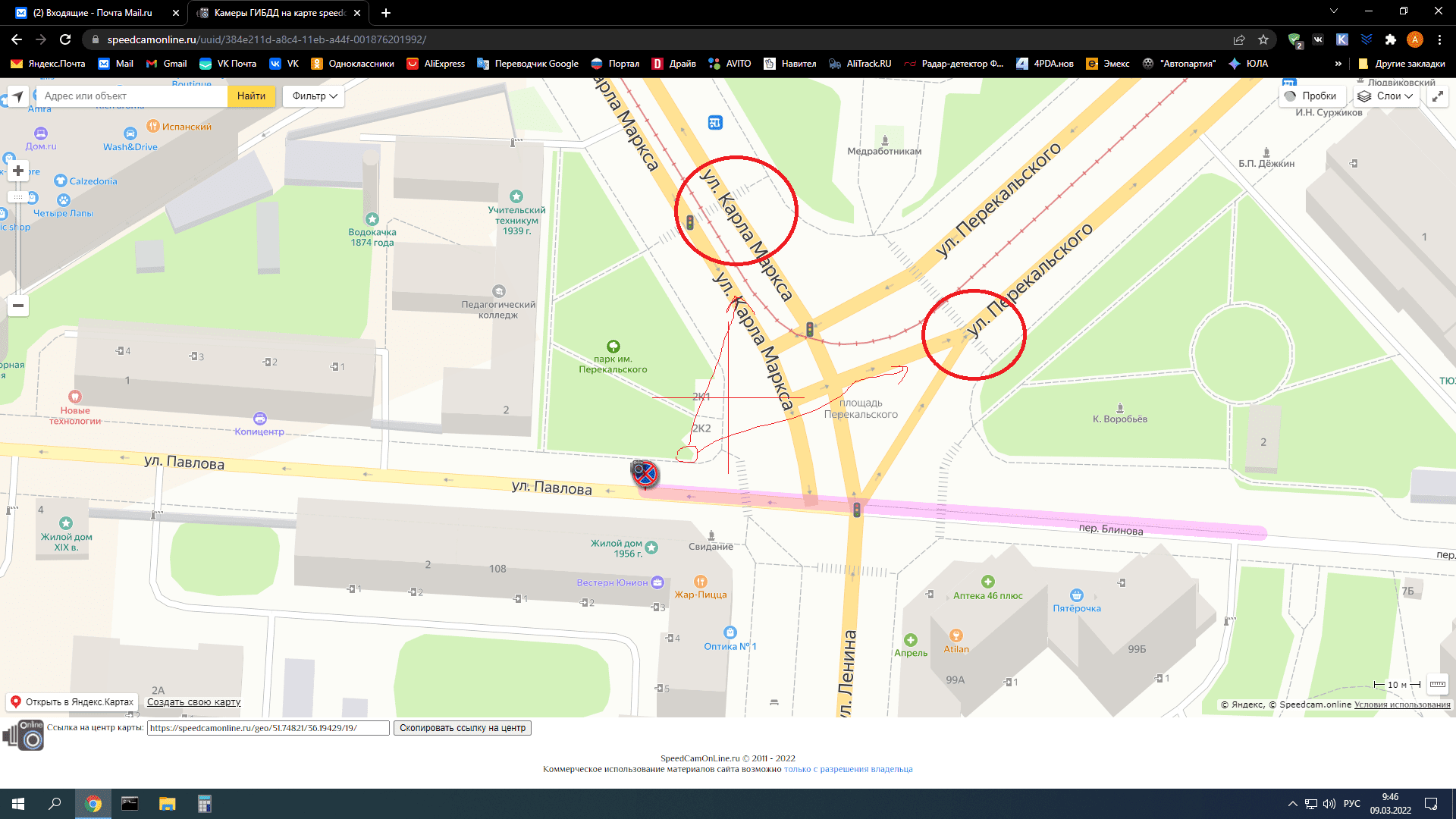Viewport: 1456px width, 819px height.
Task: Zoom out the map with minus button
Action: [x=18, y=306]
